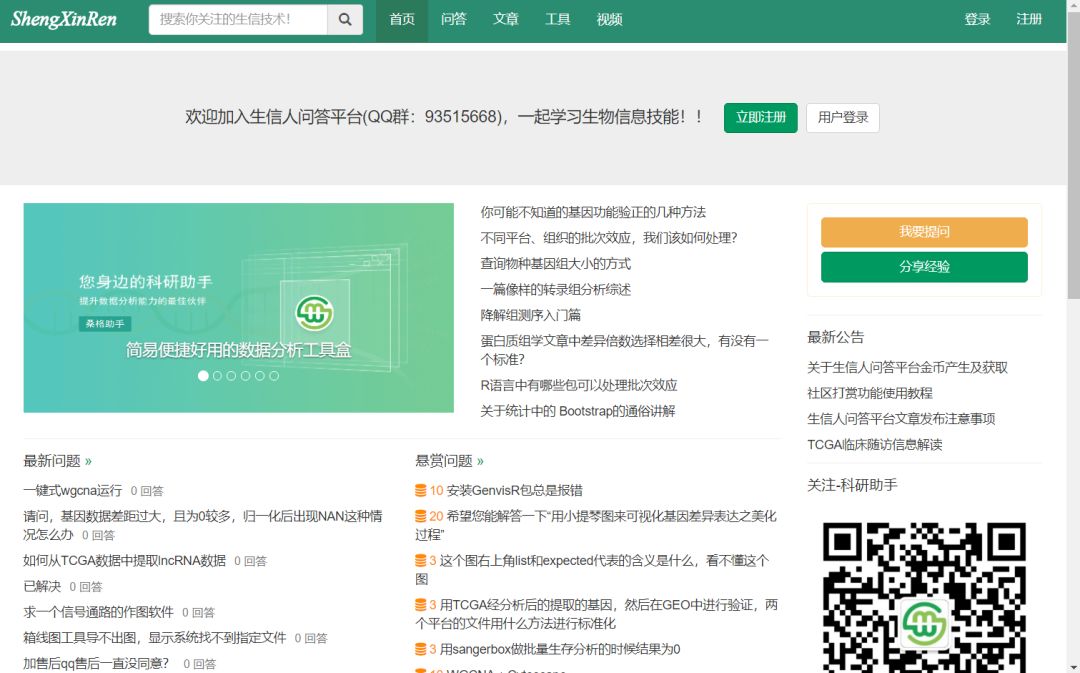Click the search input field
The width and height of the screenshot is (1080, 673).
238,19
